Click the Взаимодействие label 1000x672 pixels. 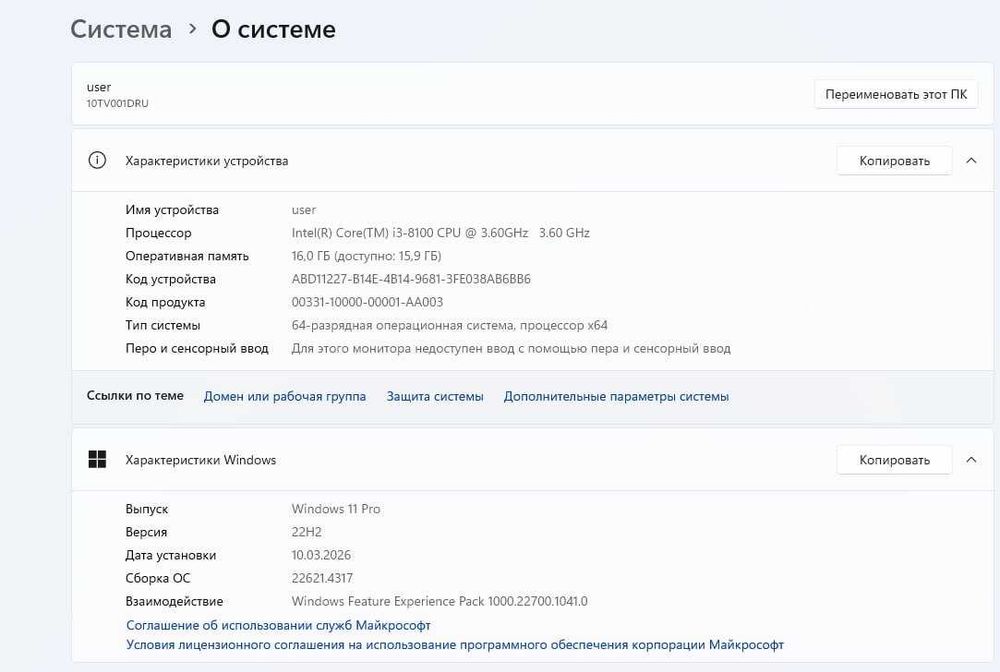[174, 601]
